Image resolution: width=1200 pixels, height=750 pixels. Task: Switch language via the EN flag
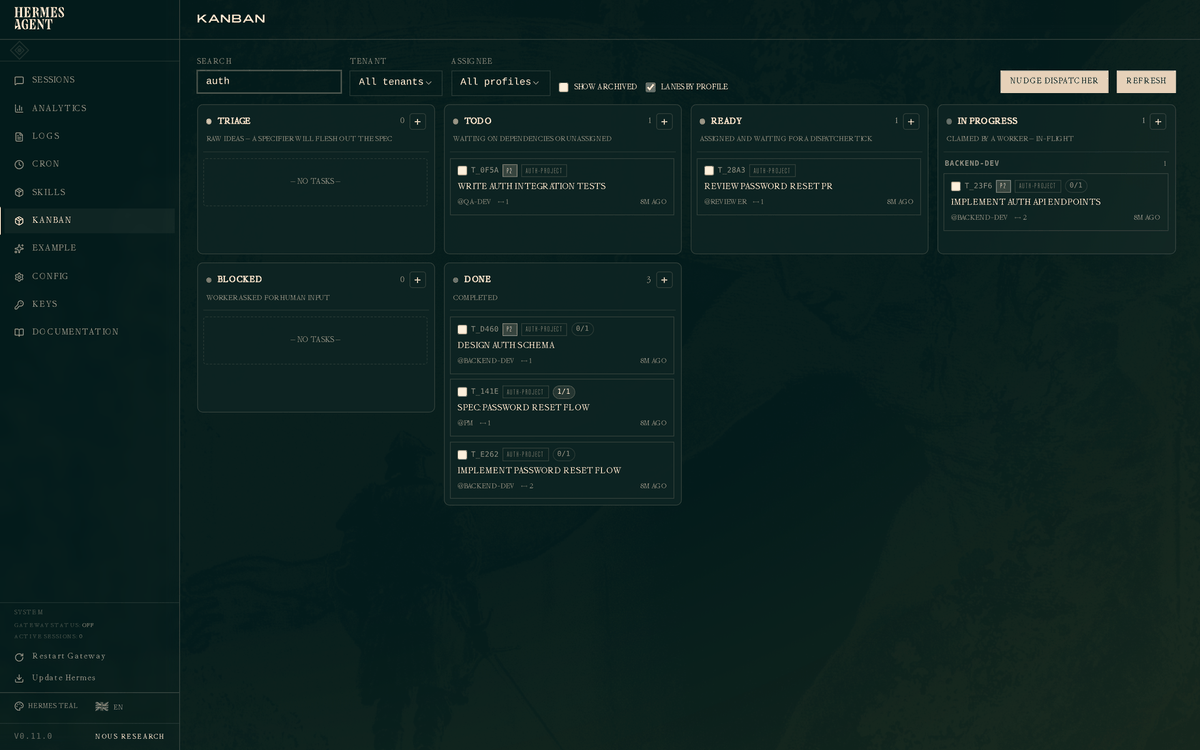pos(109,706)
